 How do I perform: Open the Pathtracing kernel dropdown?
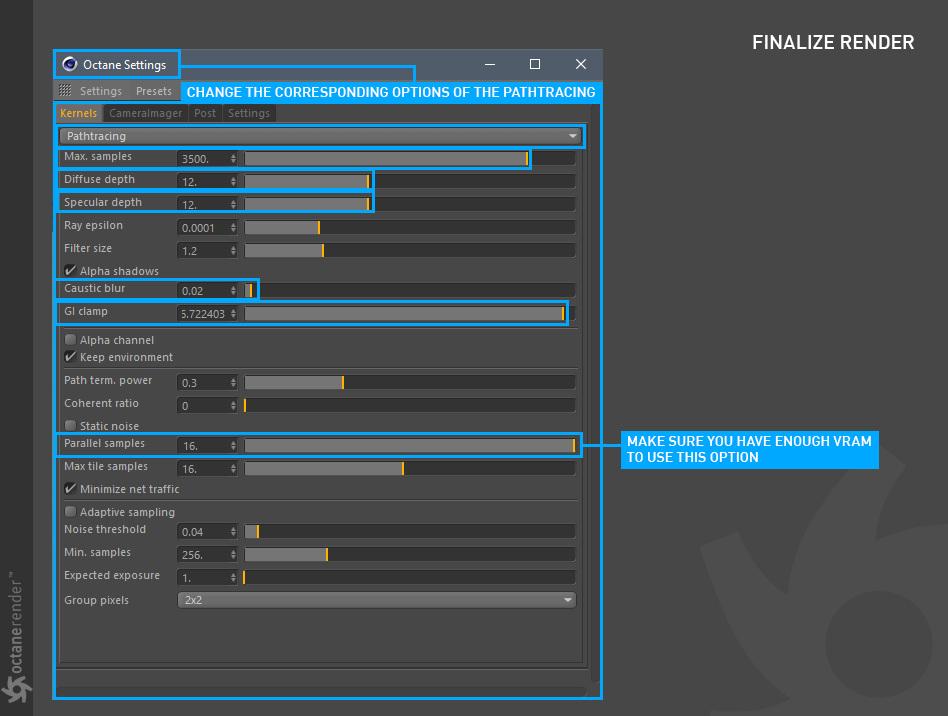320,136
